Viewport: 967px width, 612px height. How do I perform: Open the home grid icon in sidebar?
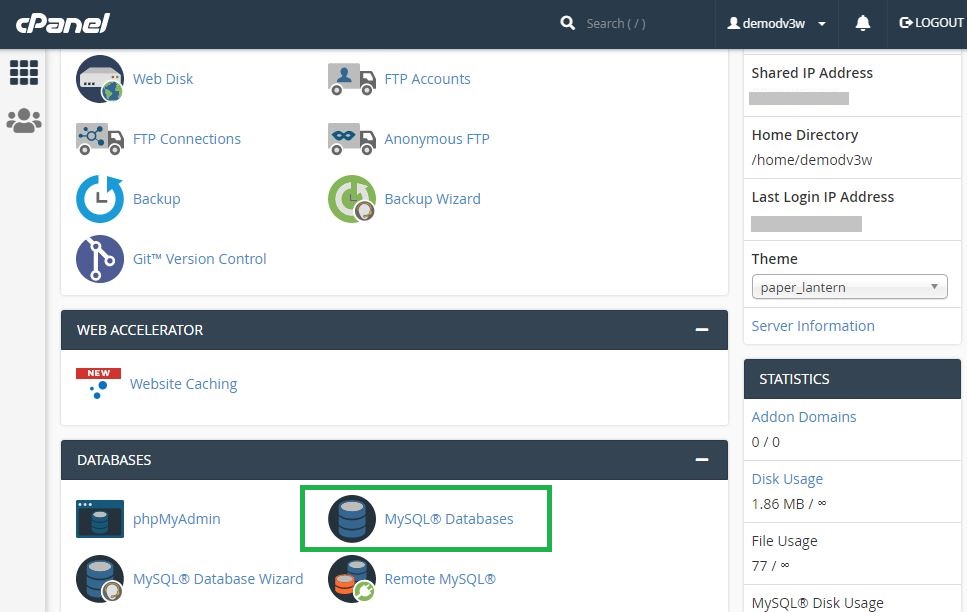tap(24, 73)
